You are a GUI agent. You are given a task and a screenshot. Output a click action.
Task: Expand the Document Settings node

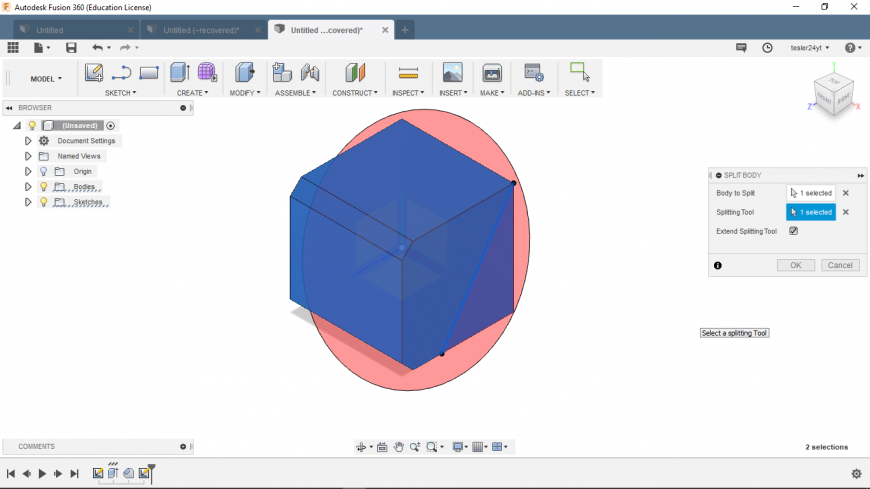28,141
